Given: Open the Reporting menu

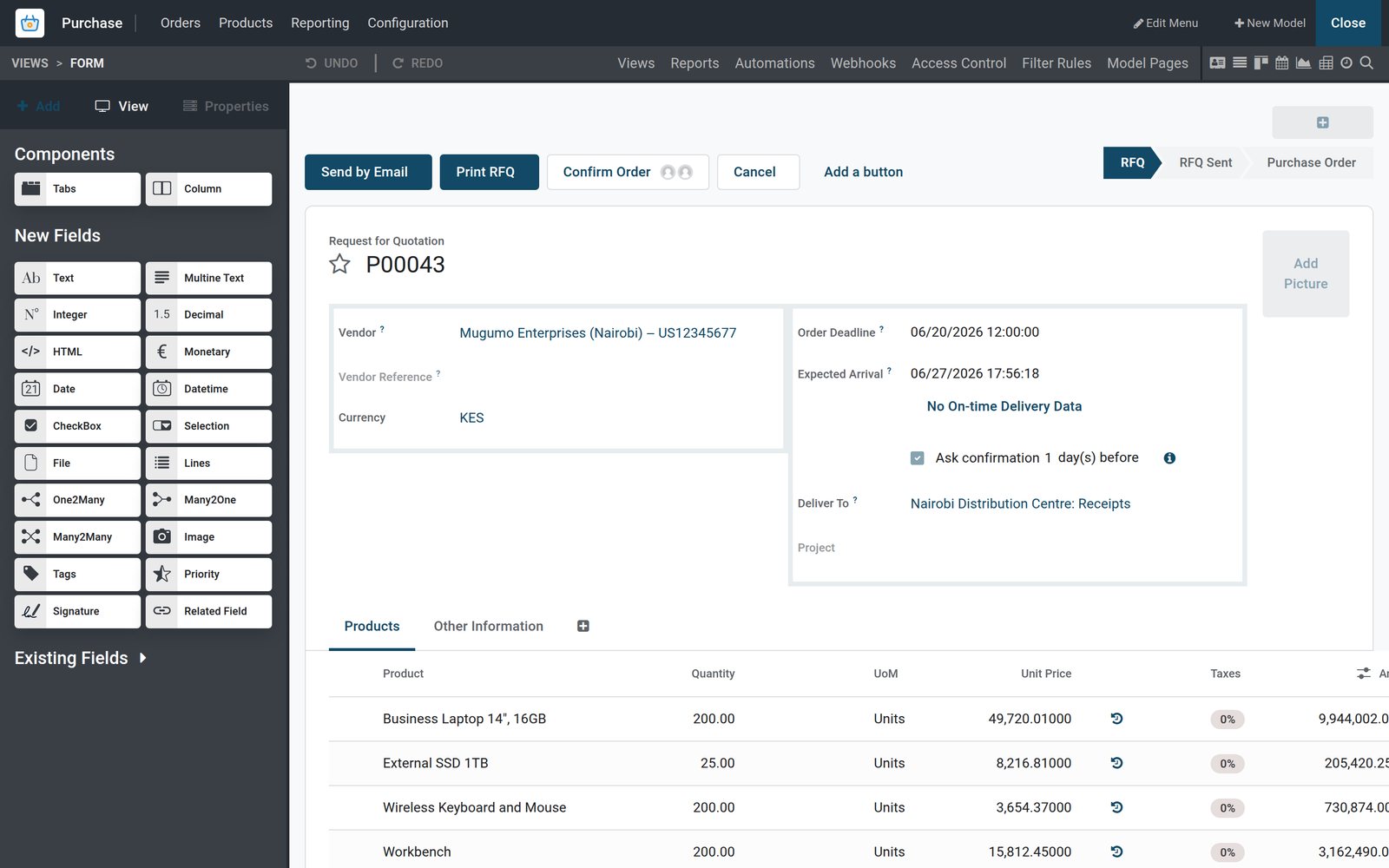Looking at the screenshot, I should [x=320, y=23].
